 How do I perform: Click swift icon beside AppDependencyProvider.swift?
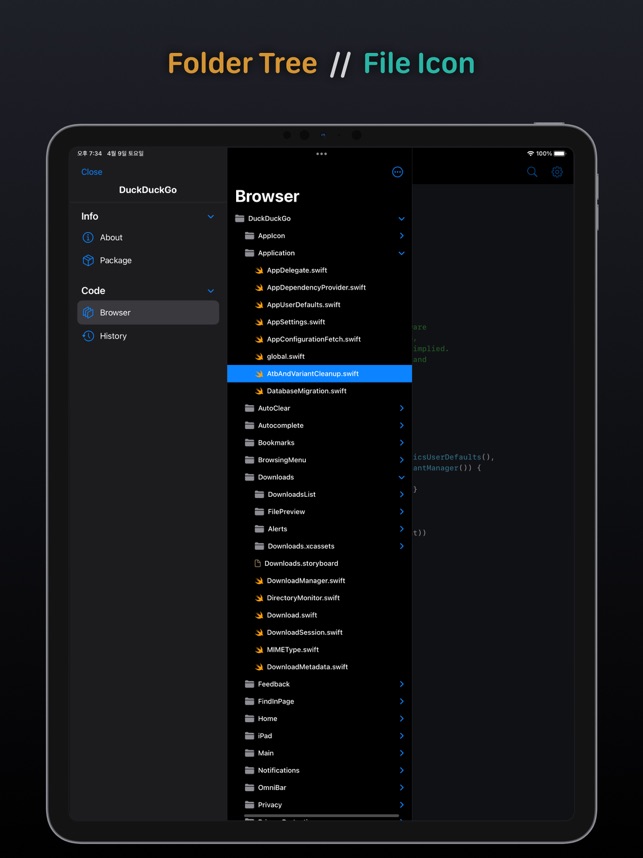pos(259,287)
